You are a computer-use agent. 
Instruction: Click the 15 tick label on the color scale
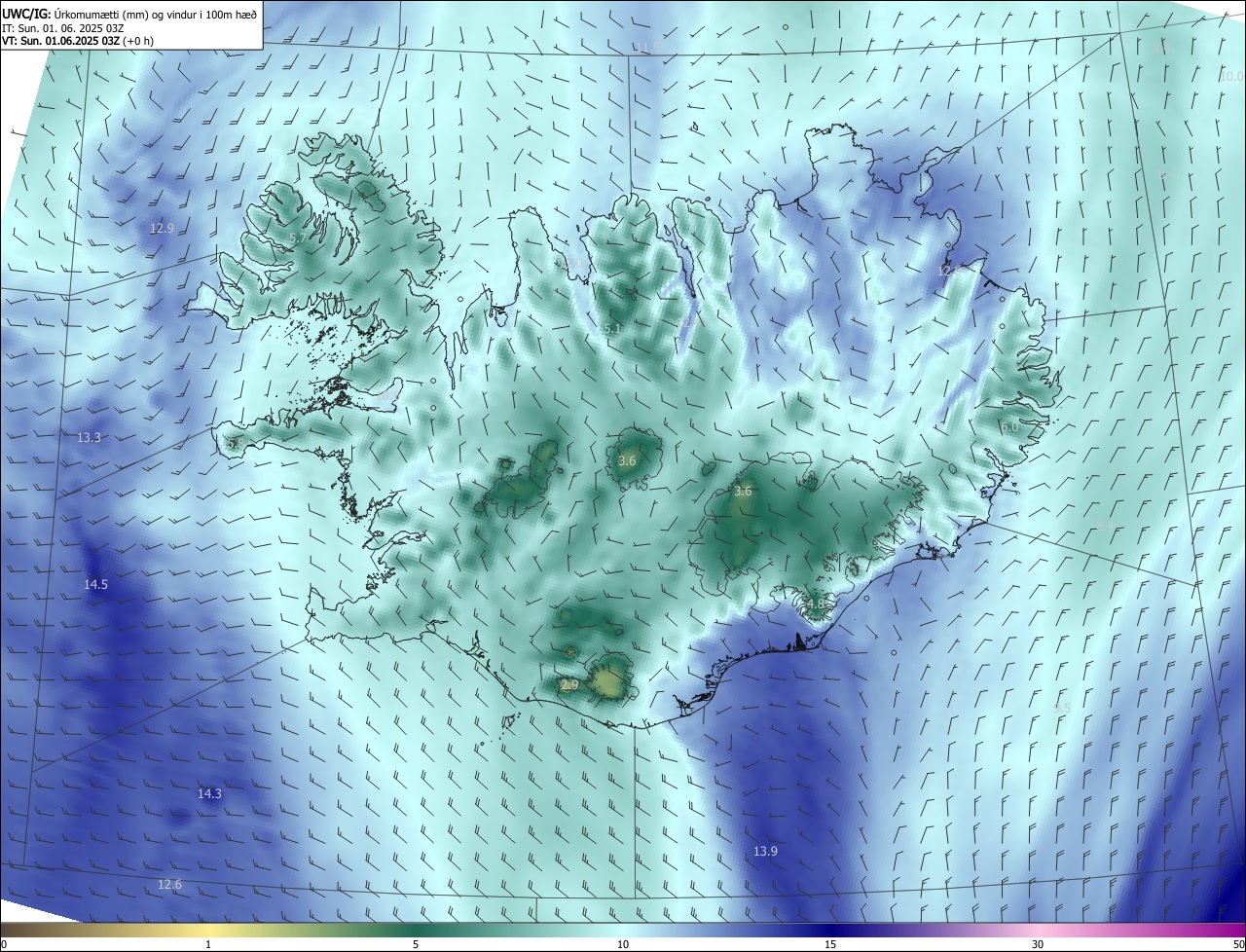pos(830,944)
